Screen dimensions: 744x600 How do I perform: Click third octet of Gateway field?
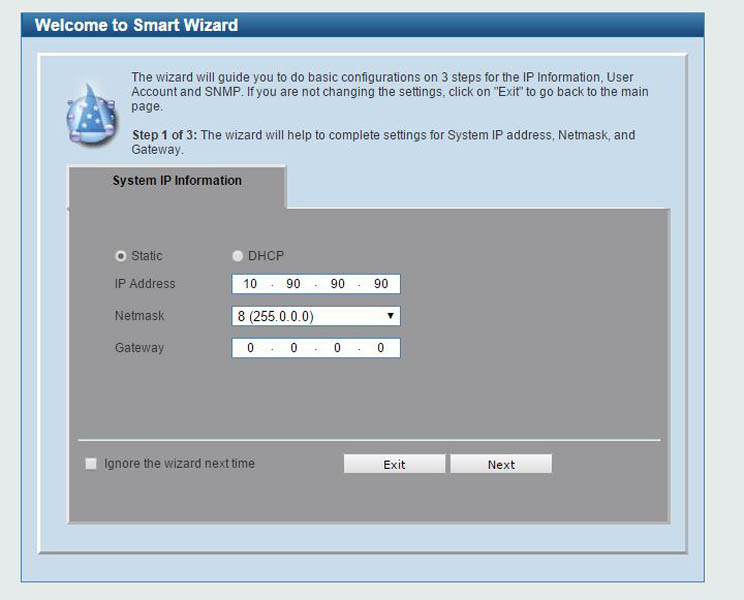(x=337, y=348)
